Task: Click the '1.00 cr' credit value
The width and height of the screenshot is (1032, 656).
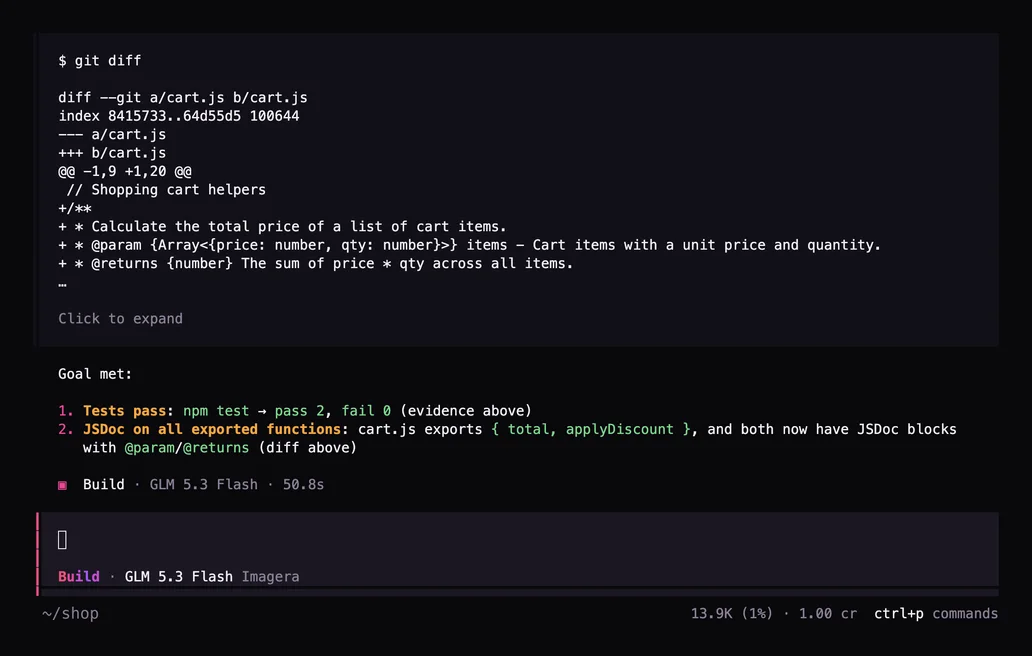Action: point(828,613)
